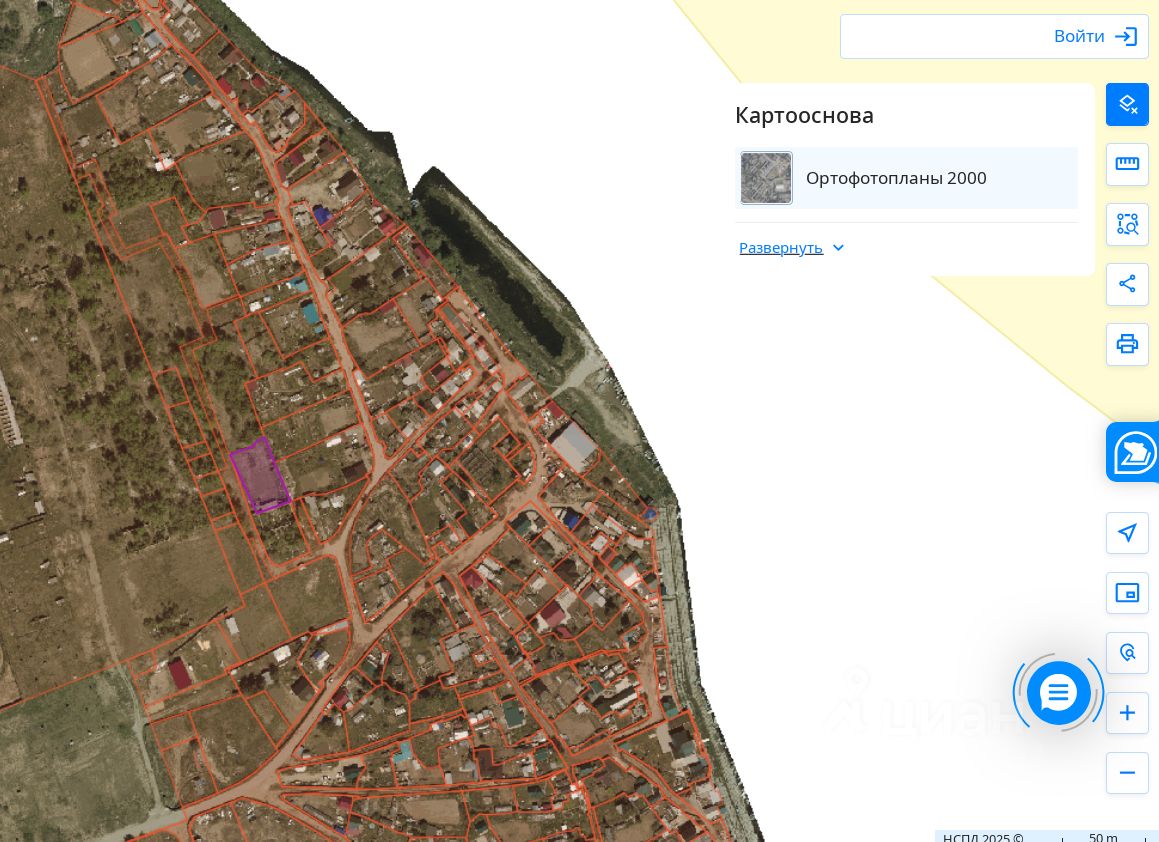Viewport: 1159px width, 842px height.
Task: Zoom in with the plus button
Action: coord(1127,713)
